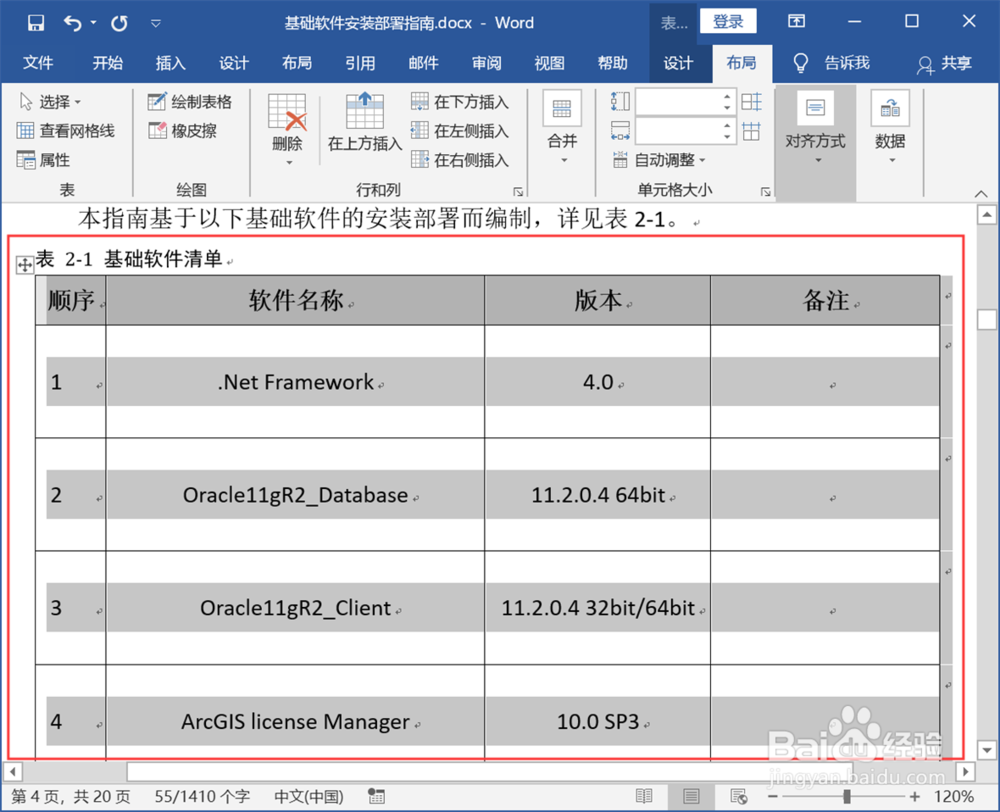Screen dimensions: 1000x812
Task: Customize the Quick Access Toolbar dropdown
Action: coord(156,24)
